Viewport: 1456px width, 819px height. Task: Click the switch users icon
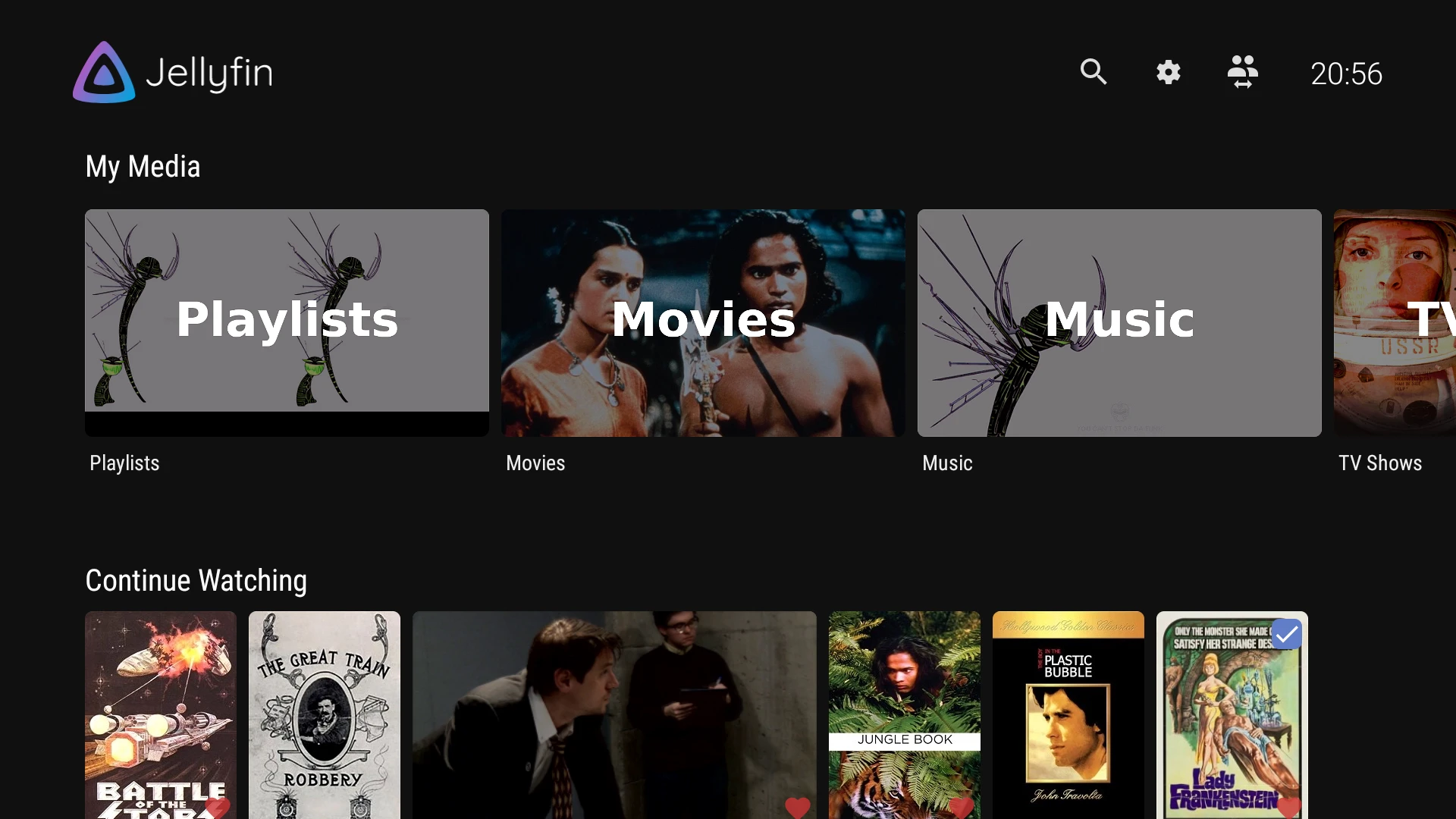1242,72
